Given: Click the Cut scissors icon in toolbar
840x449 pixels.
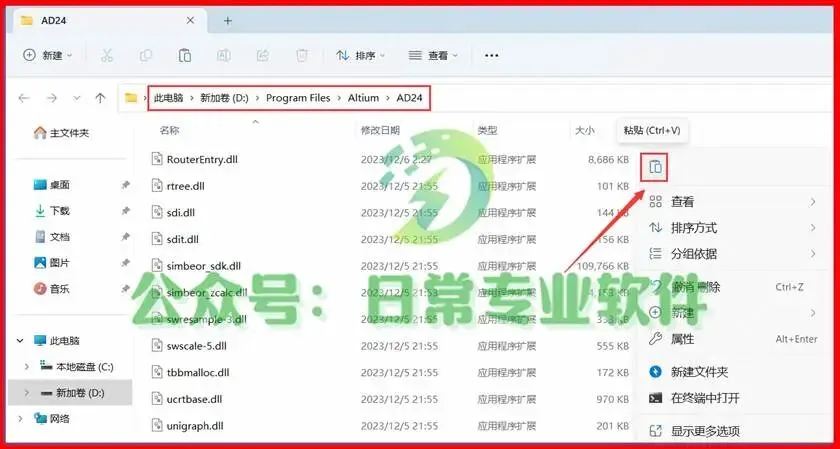Looking at the screenshot, I should pos(107,55).
